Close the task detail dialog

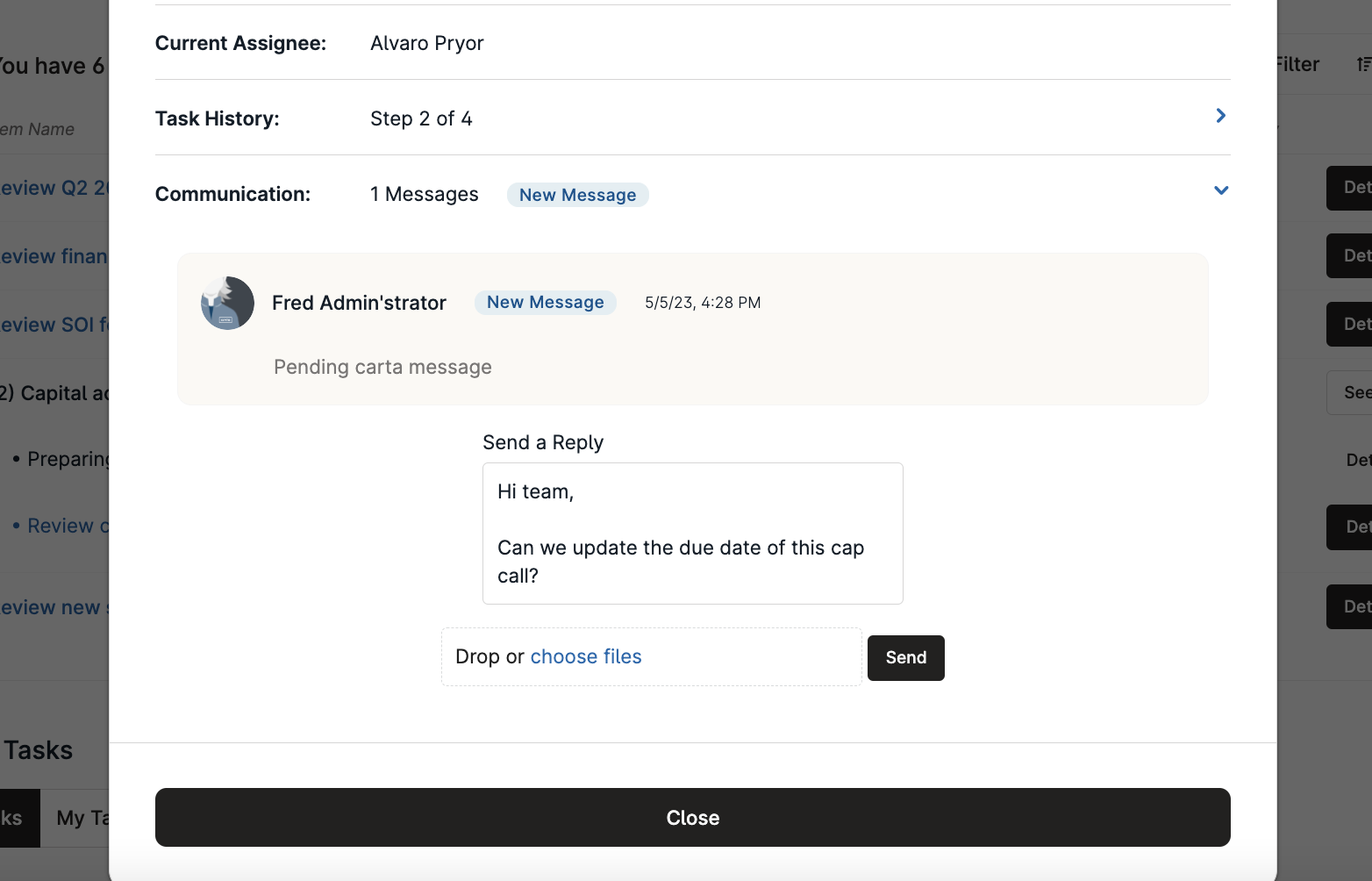pos(692,817)
